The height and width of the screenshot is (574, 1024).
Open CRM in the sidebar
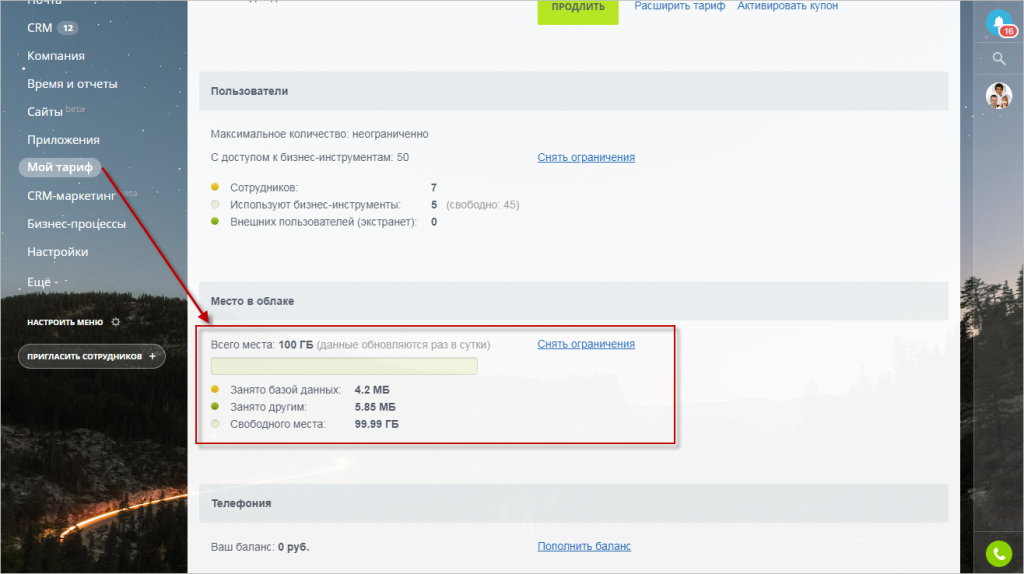coord(39,28)
